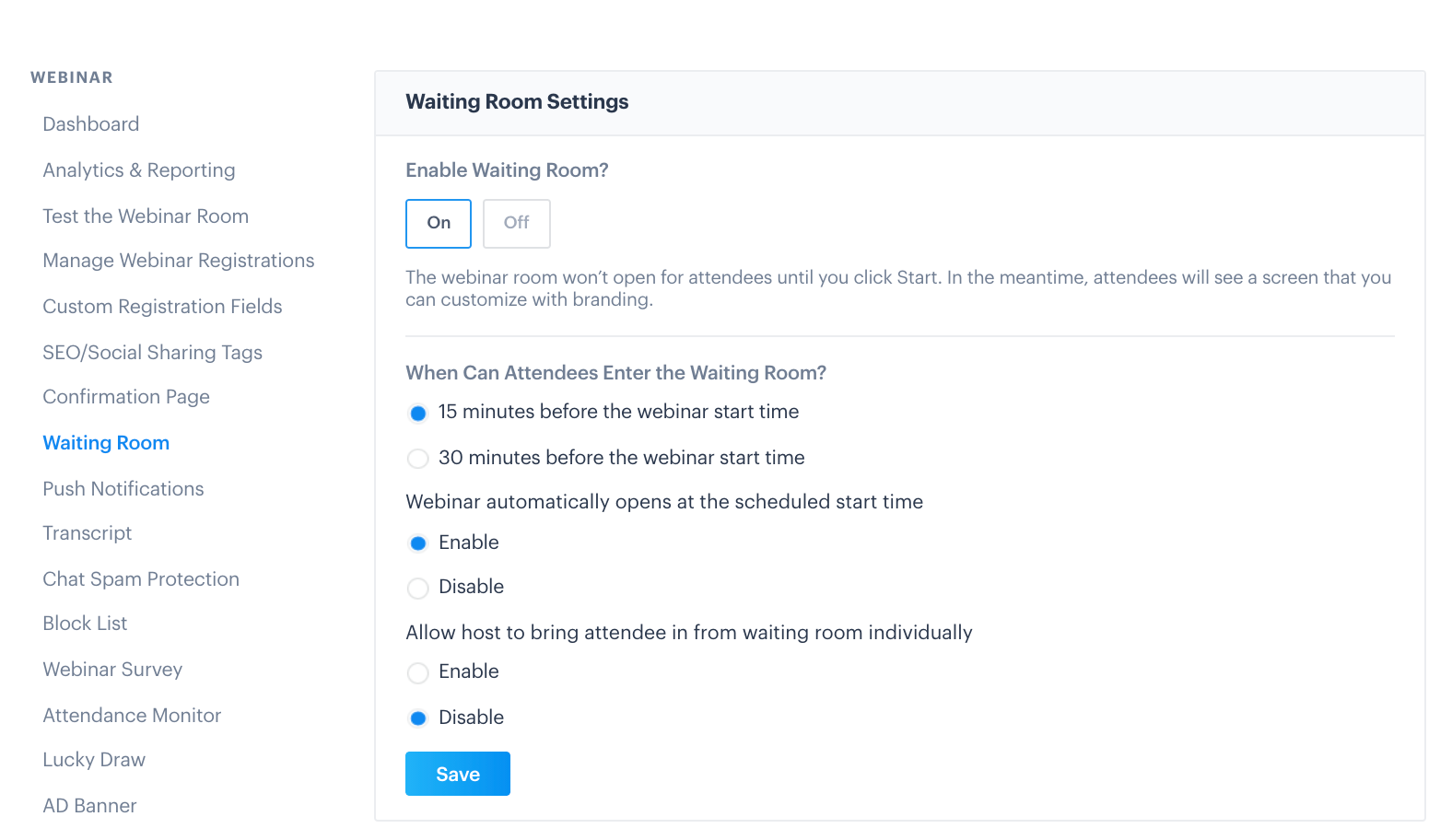Open the Dashboard page
Screen dimensions: 1452x840
coord(91,124)
